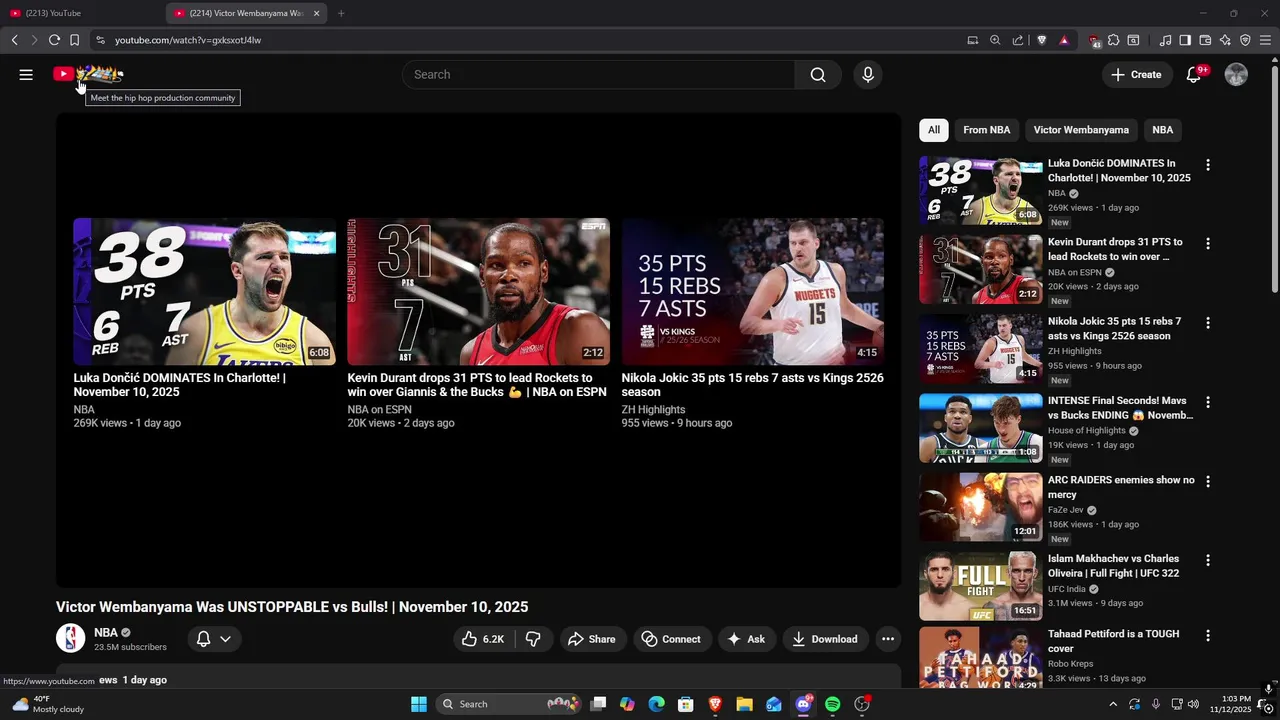Screen dimensions: 1280x720
Task: Switch to the (2213) YouTube browser tab
Action: coord(82,13)
